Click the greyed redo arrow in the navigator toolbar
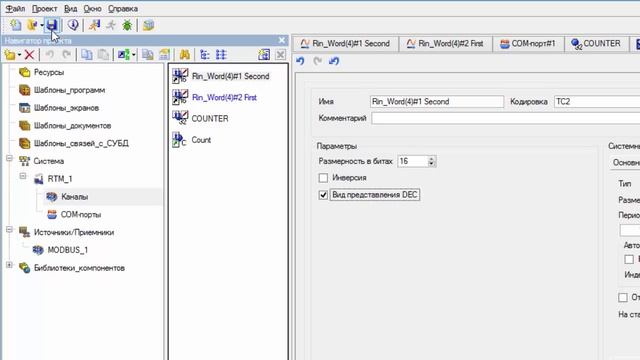640x360 pixels. point(66,54)
